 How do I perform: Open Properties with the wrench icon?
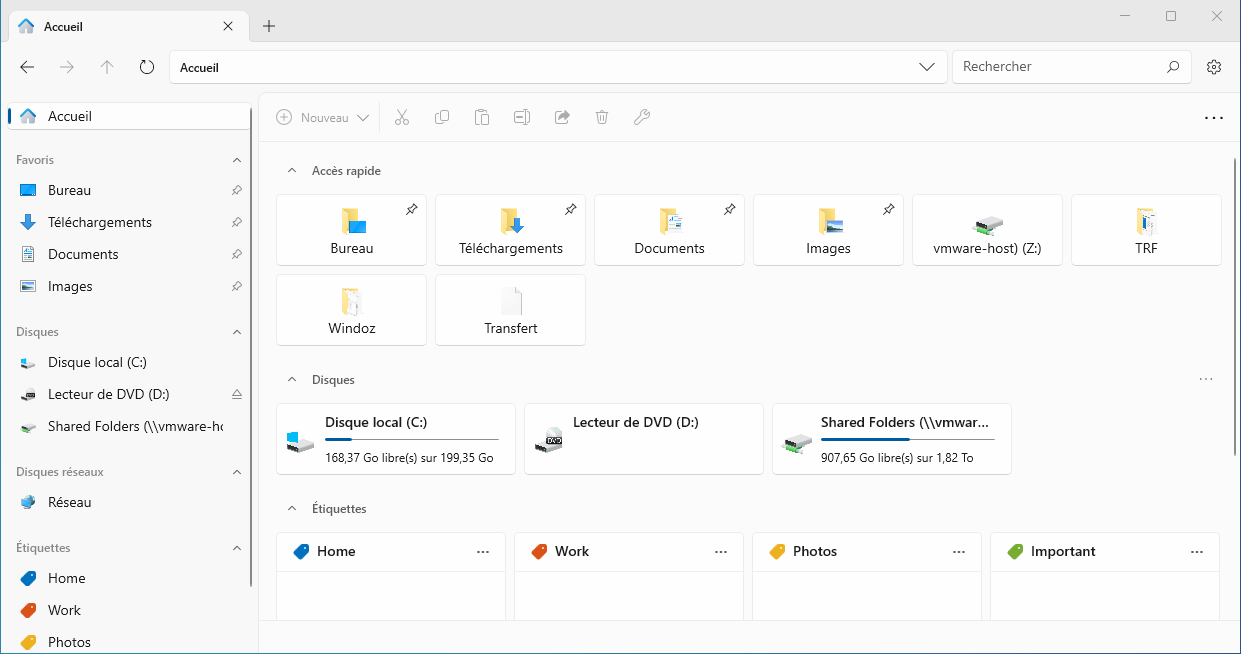tap(642, 118)
